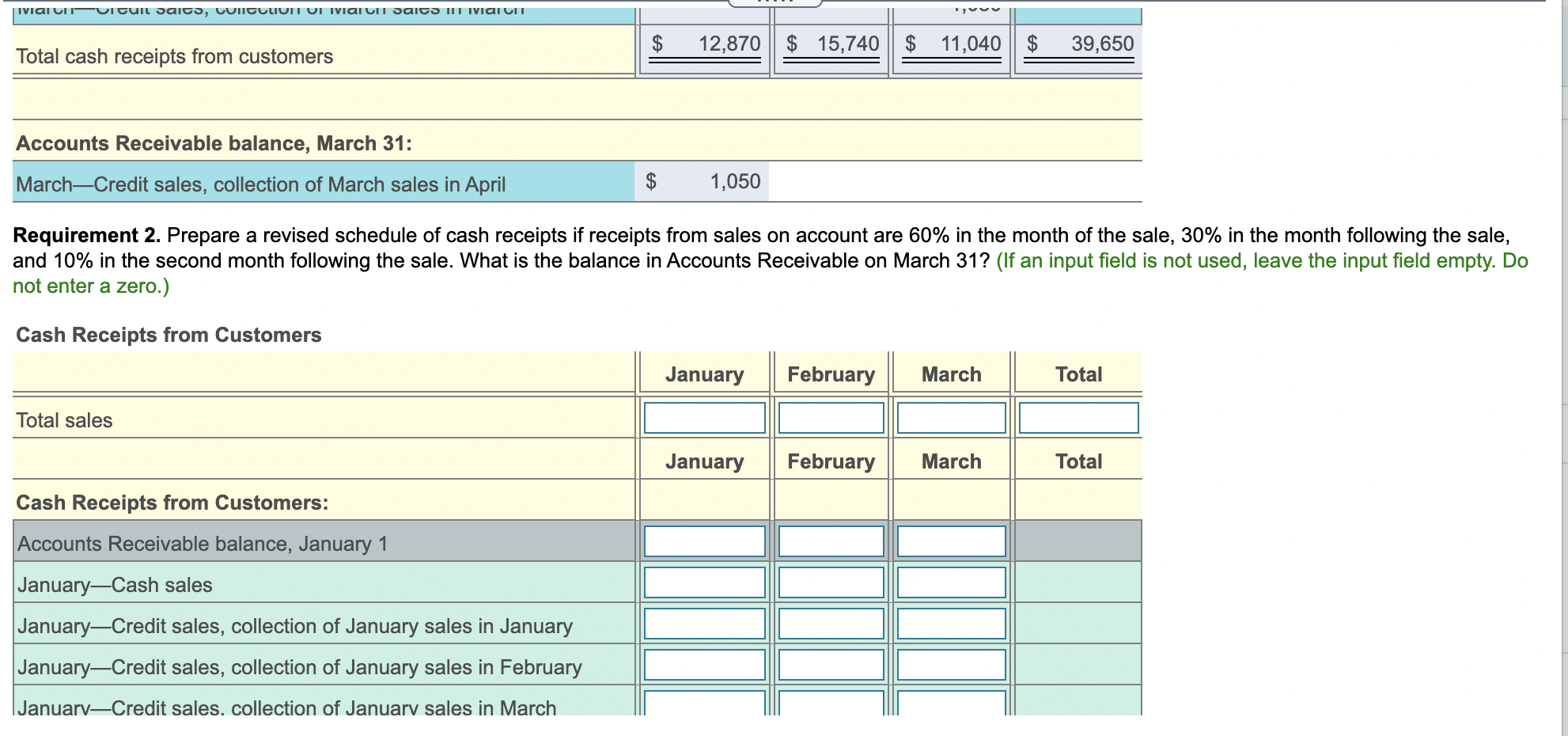Click the 'Requirement 2.' bold text
The width and height of the screenshot is (1568, 736).
pyautogui.click(x=87, y=235)
